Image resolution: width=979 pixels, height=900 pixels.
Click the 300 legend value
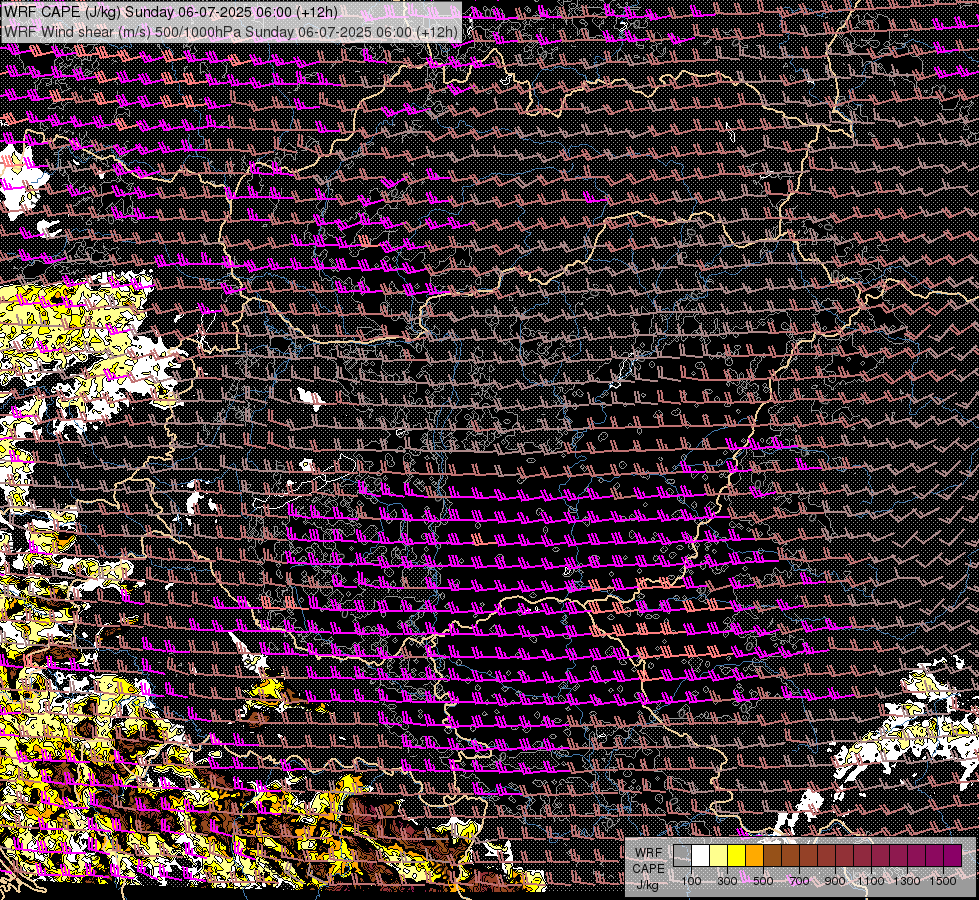[727, 881]
